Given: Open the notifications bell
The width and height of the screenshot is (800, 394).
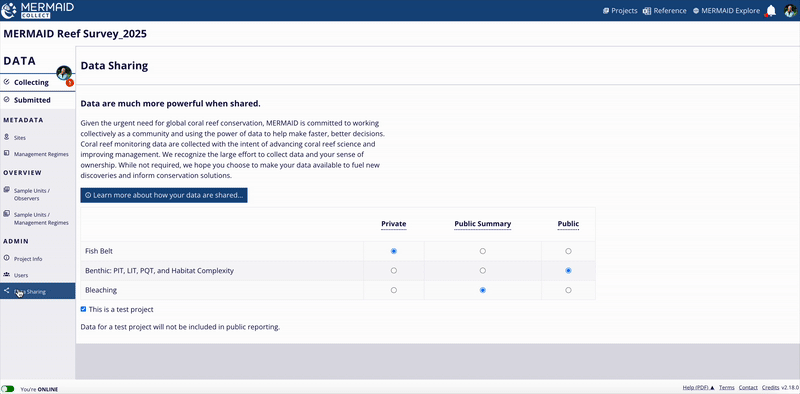Looking at the screenshot, I should coord(771,11).
